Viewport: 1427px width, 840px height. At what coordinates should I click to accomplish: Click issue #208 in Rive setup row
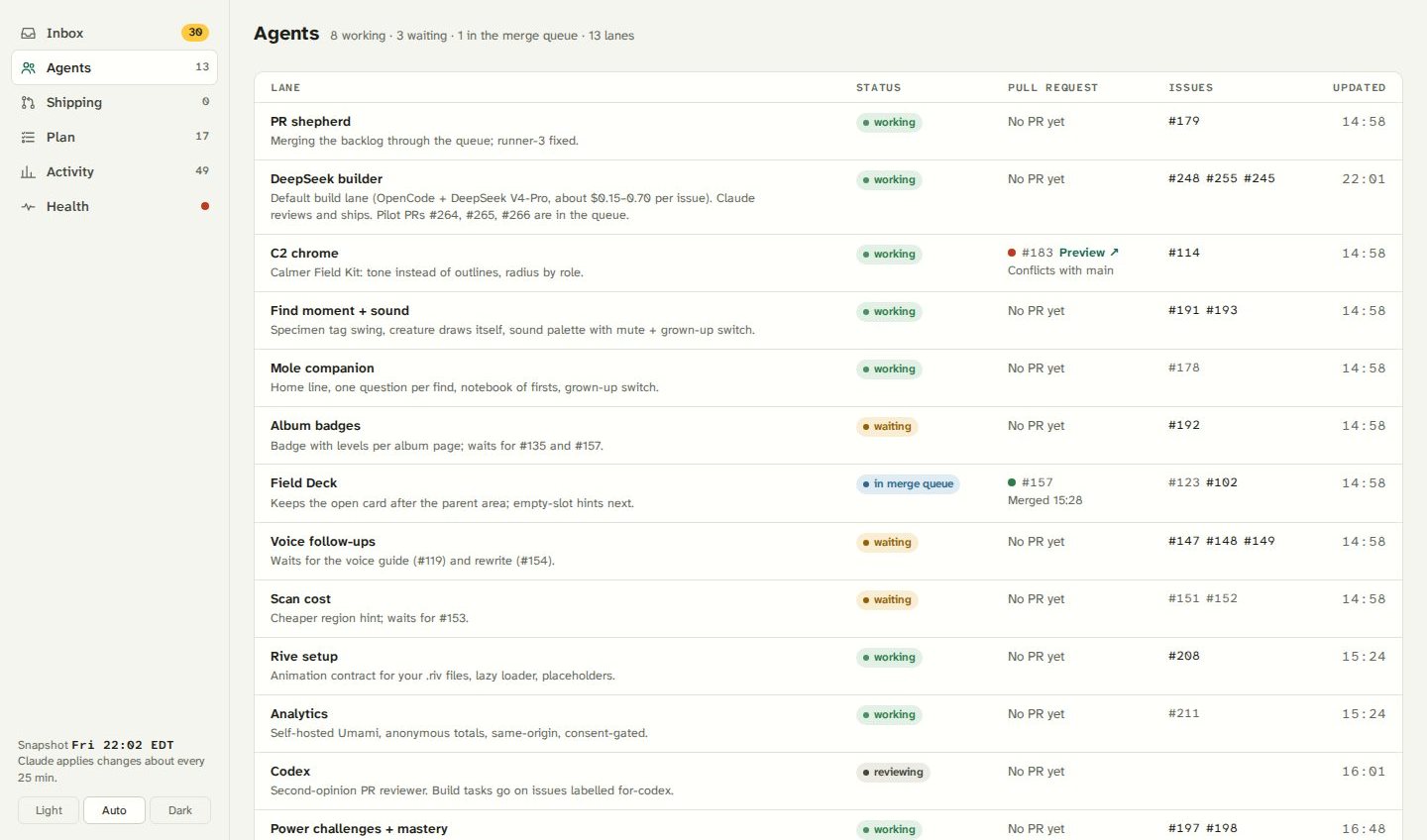[x=1184, y=656]
